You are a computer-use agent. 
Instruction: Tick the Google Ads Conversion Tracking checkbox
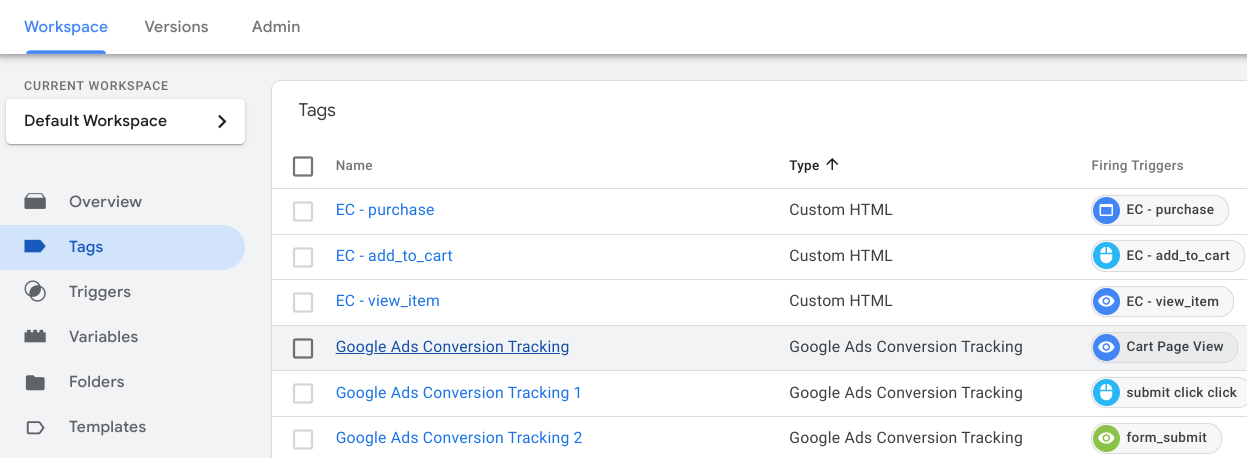303,348
